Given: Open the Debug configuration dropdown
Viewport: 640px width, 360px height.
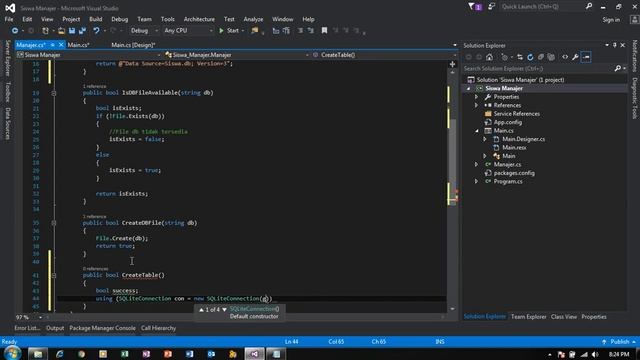Looking at the screenshot, I should click(x=144, y=31).
